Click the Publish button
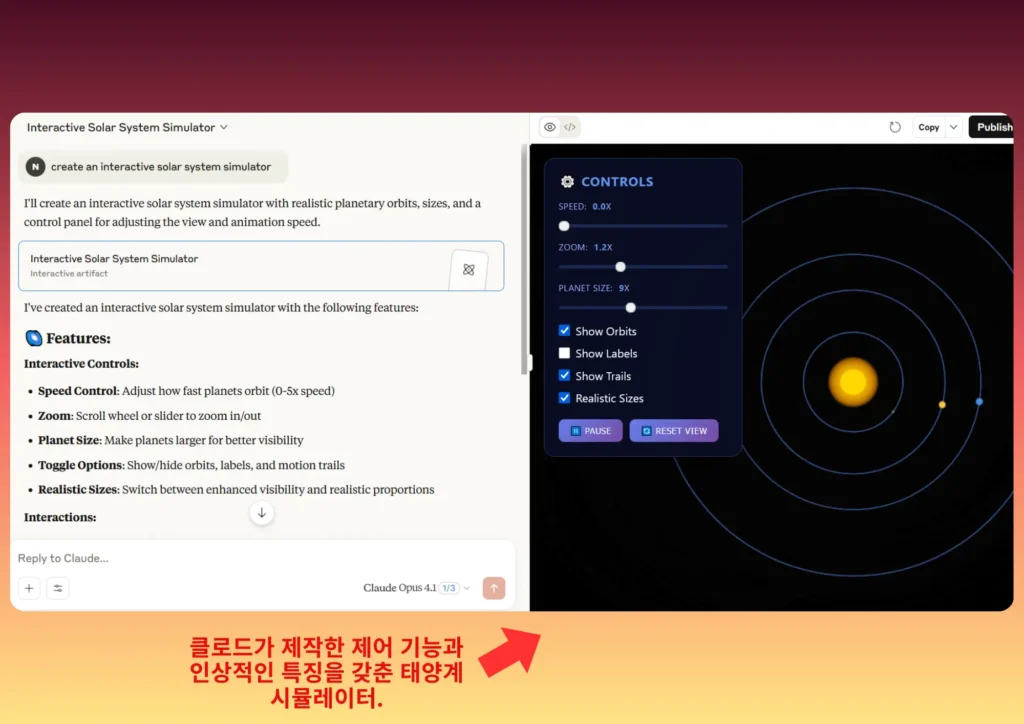The height and width of the screenshot is (724, 1024). (993, 126)
